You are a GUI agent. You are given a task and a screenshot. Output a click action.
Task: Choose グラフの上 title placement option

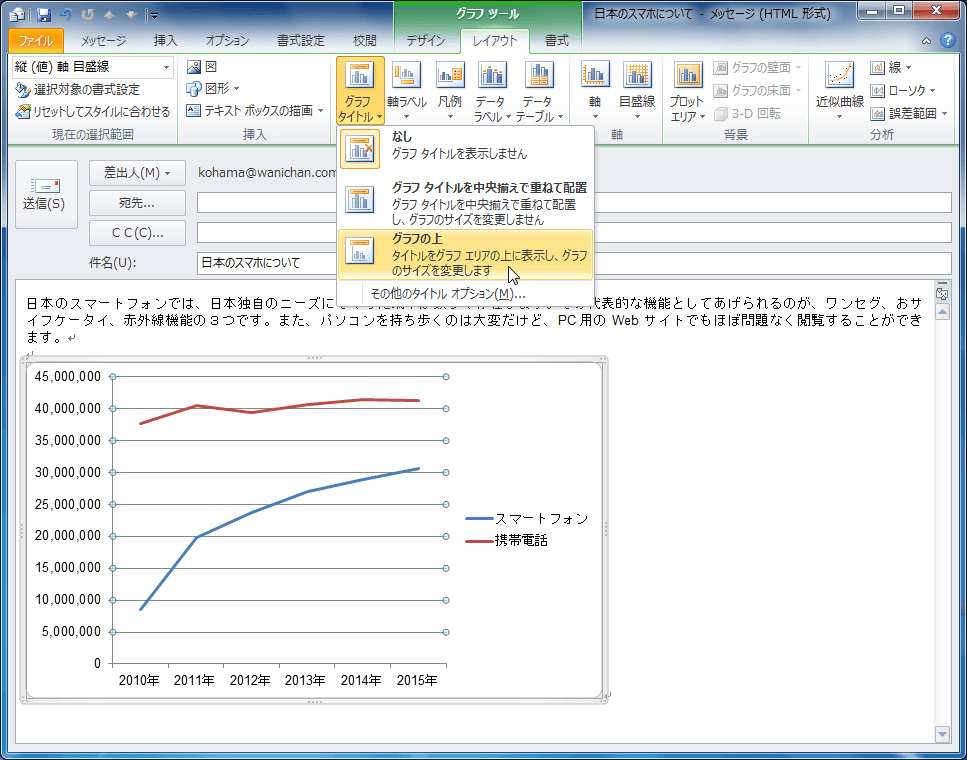pyautogui.click(x=466, y=254)
